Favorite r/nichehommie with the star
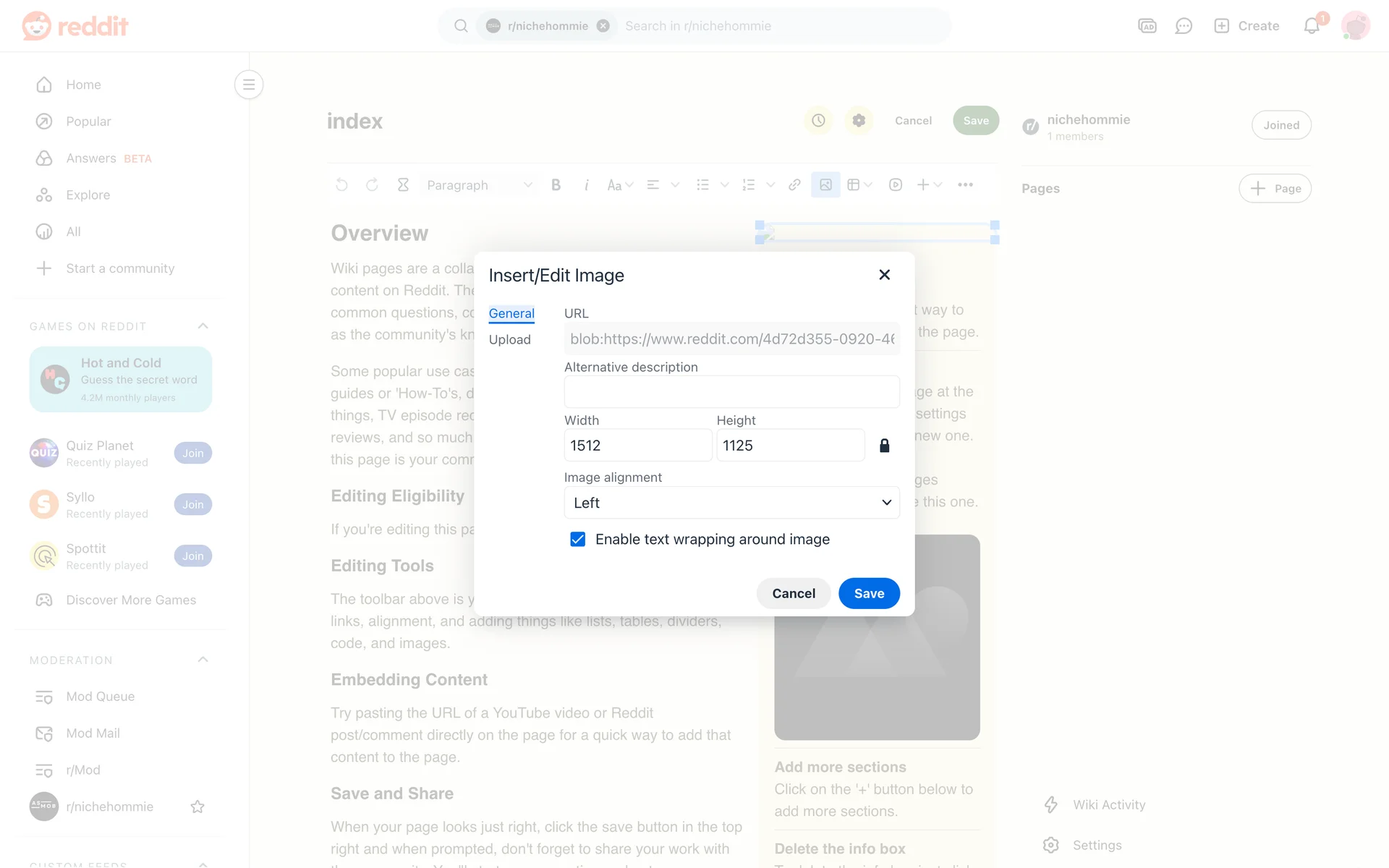 point(197,807)
